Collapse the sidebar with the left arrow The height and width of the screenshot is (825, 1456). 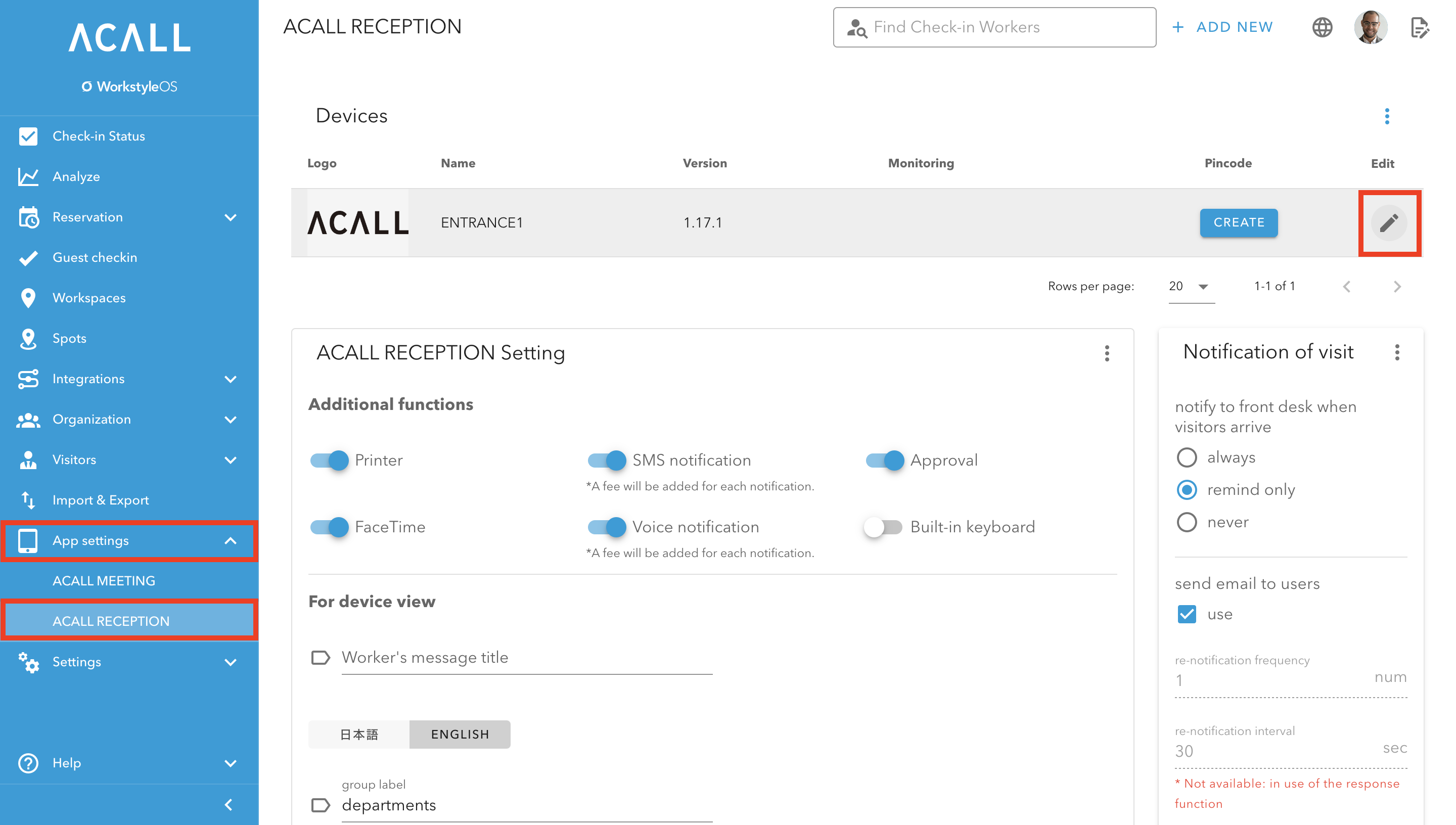(229, 804)
